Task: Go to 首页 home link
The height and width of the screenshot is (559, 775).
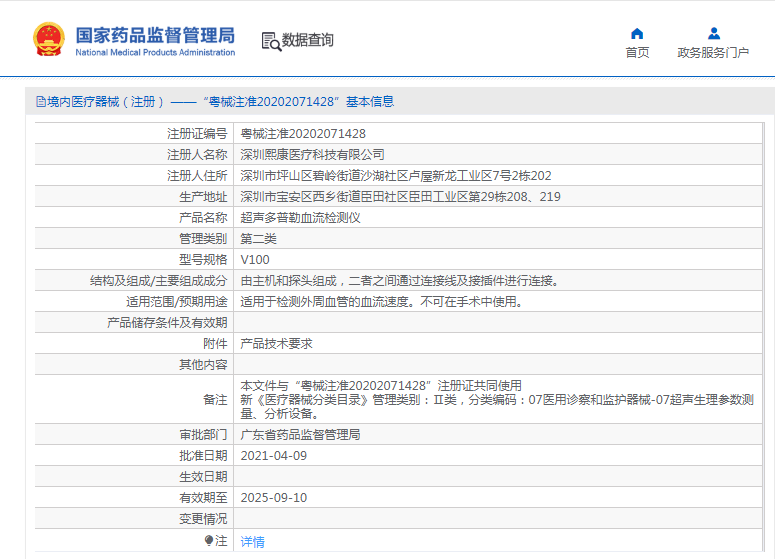Action: coord(637,52)
